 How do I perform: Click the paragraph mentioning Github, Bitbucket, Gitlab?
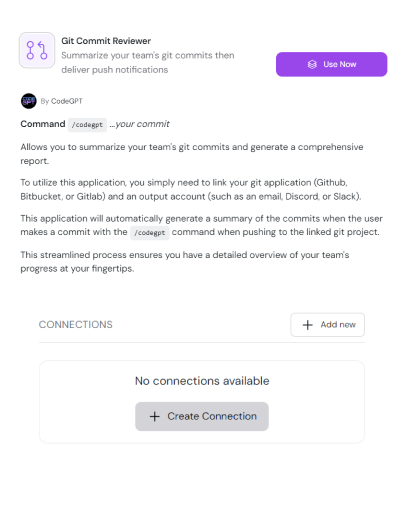tap(191, 189)
